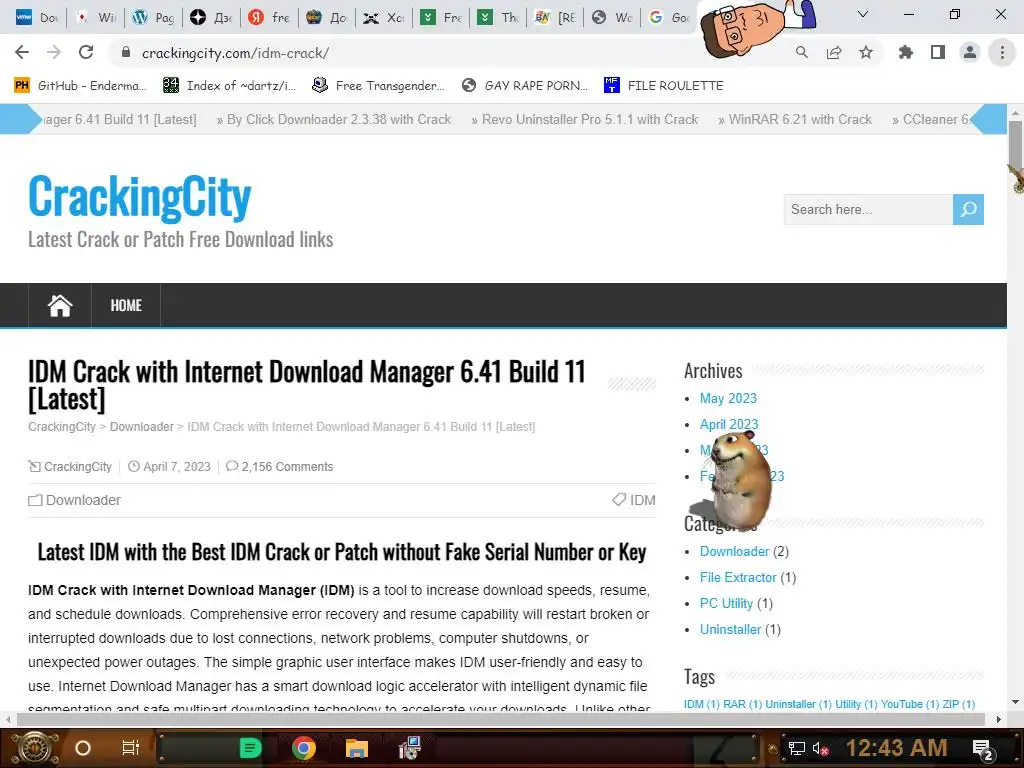This screenshot has width=1024, height=768.
Task: Click ticker link WinRAR 6.21 with Crack
Action: point(800,120)
